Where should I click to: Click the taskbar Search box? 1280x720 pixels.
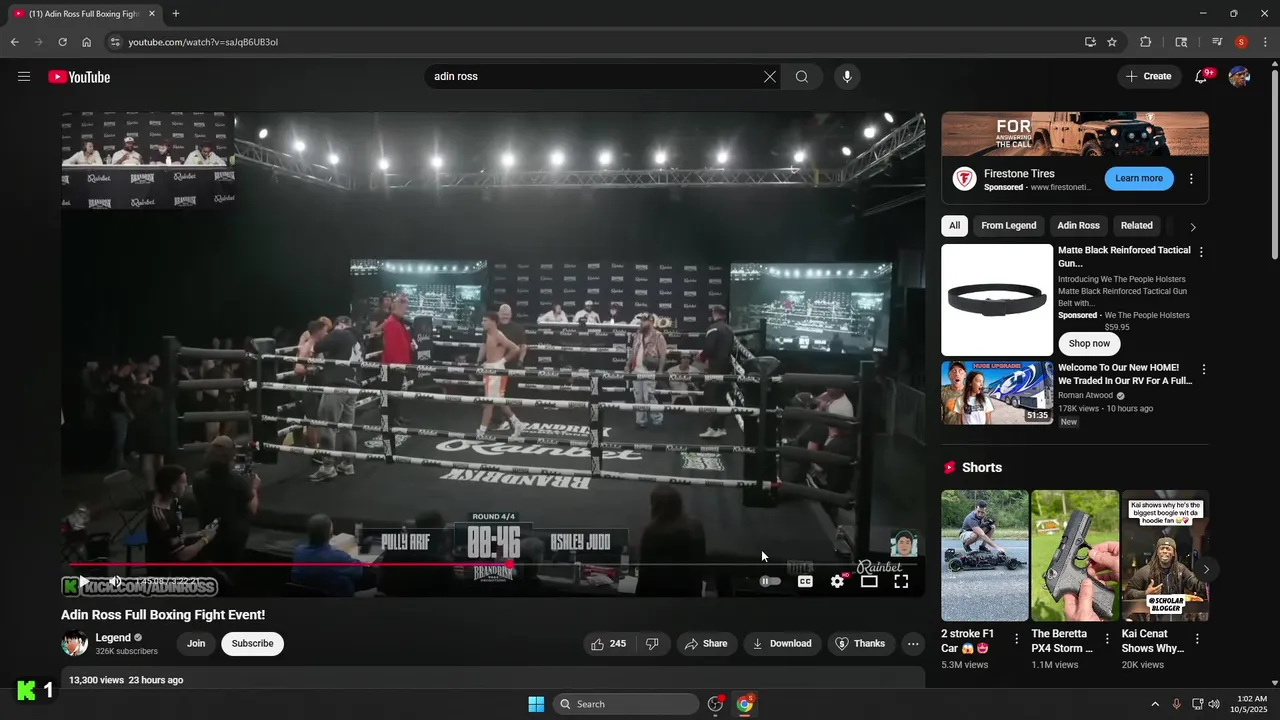[x=626, y=704]
